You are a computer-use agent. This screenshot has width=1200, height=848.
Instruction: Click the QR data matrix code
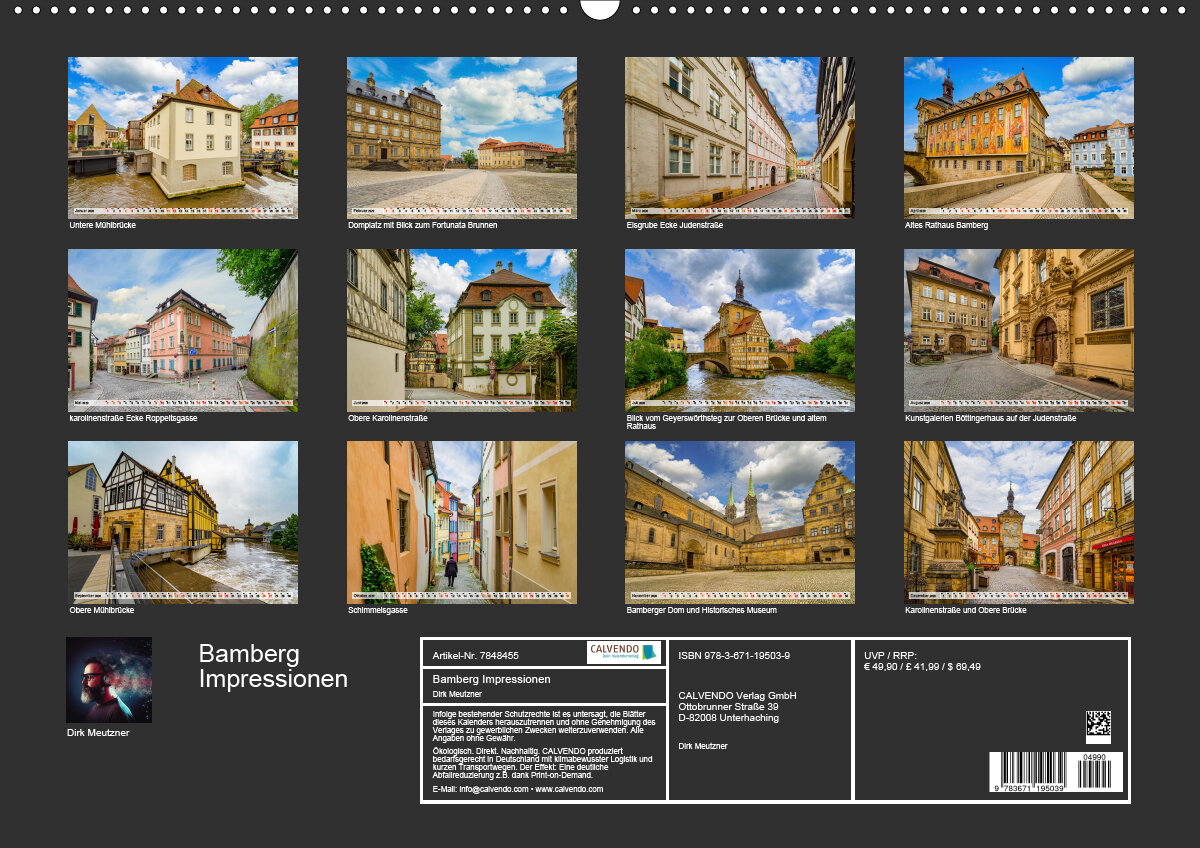1098,726
